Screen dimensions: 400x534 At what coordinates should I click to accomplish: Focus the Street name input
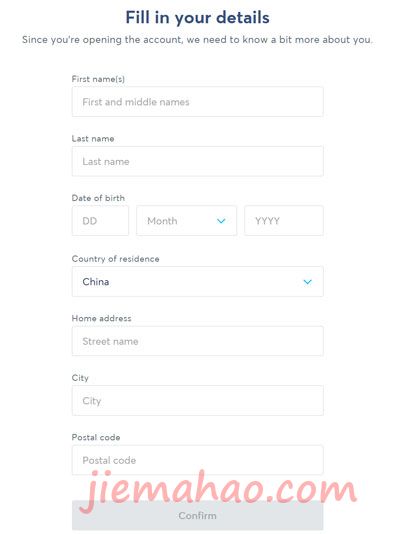pos(197,341)
